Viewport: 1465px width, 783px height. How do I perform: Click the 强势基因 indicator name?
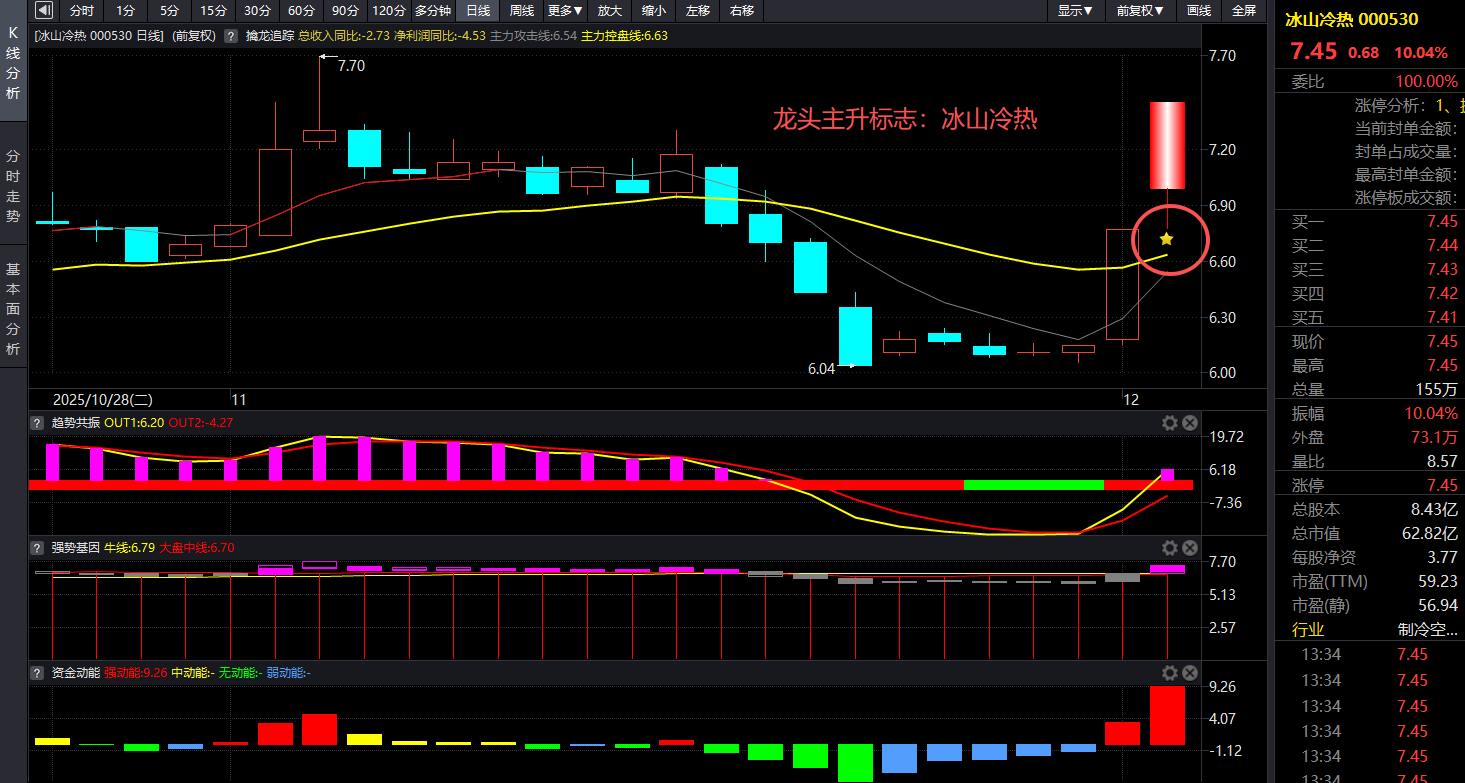[76, 548]
